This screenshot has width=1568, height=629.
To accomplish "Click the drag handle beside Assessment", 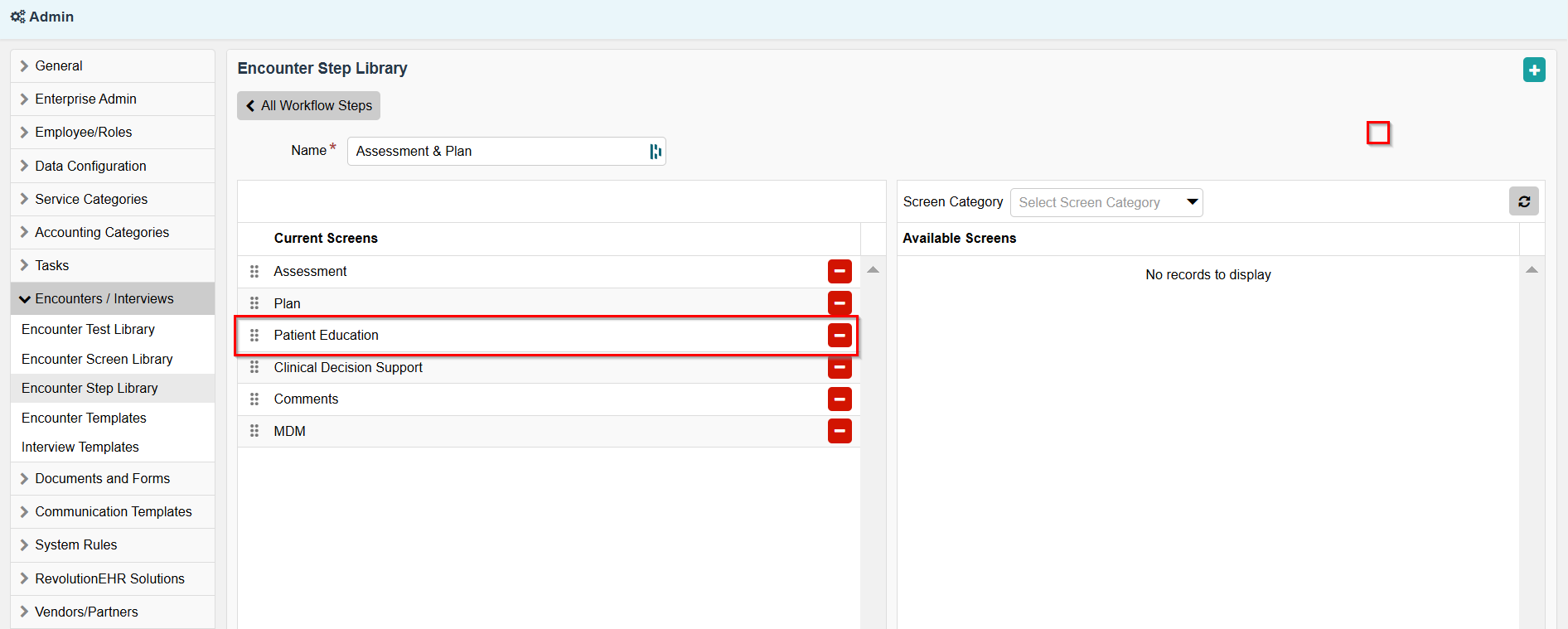I will [254, 271].
